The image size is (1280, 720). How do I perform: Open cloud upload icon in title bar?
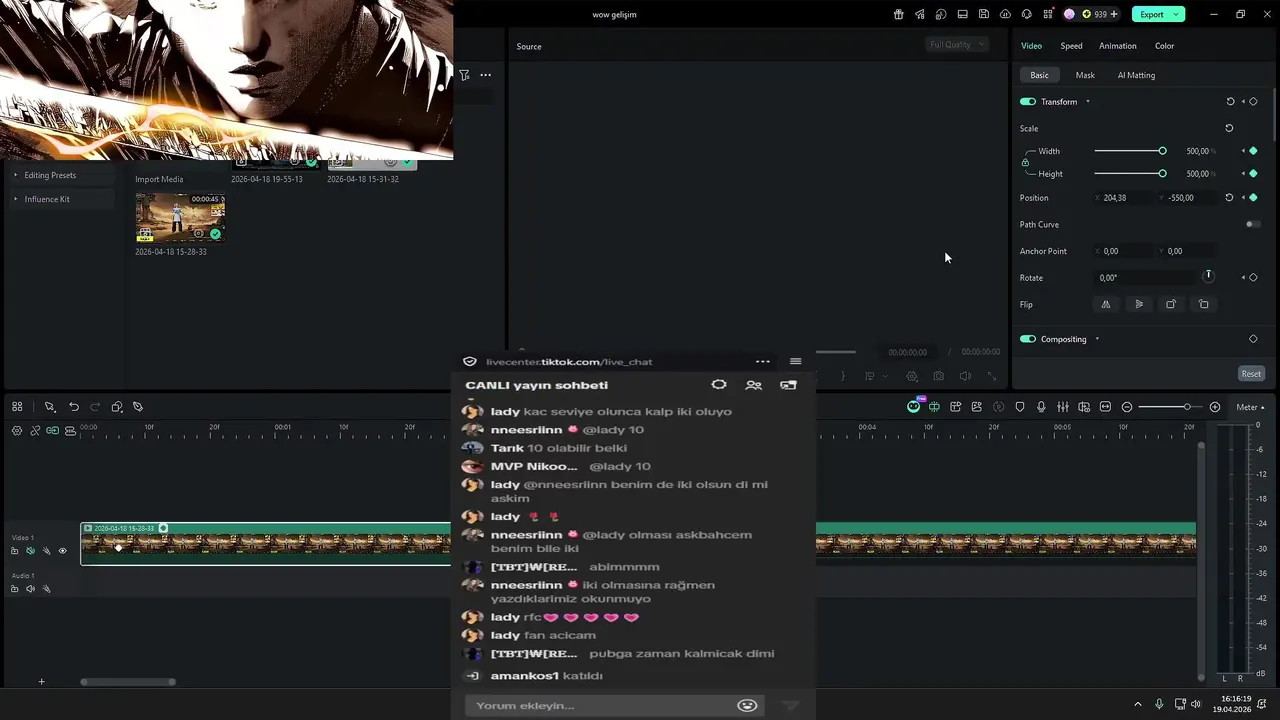(1005, 14)
